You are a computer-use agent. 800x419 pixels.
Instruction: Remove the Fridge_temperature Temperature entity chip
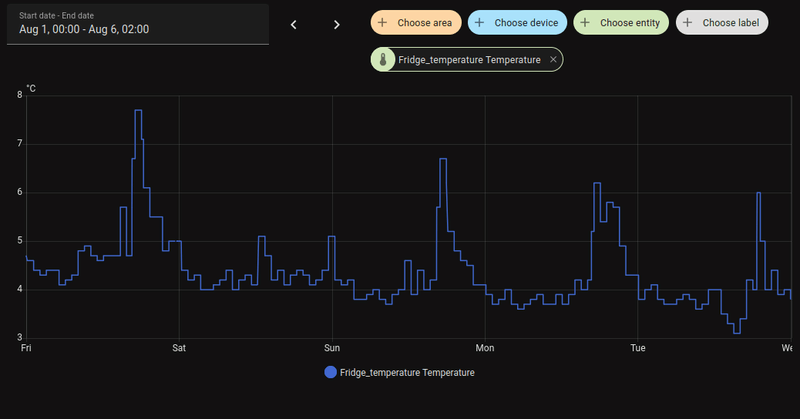pyautogui.click(x=553, y=60)
